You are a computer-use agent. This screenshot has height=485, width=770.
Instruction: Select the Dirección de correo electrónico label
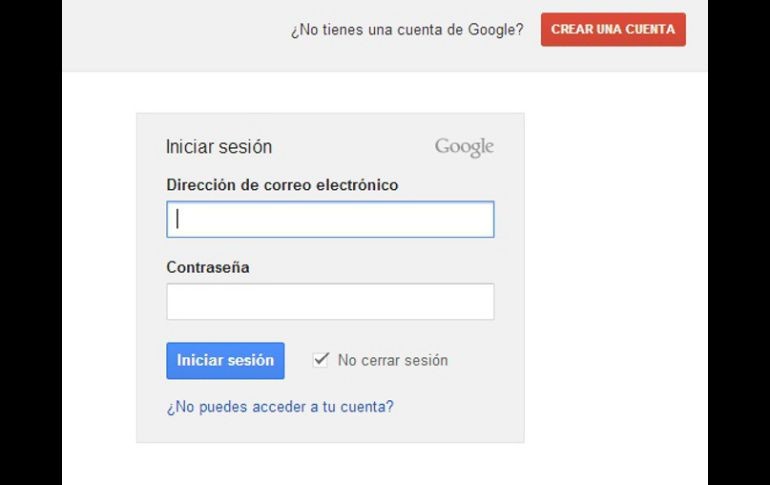pyautogui.click(x=282, y=185)
